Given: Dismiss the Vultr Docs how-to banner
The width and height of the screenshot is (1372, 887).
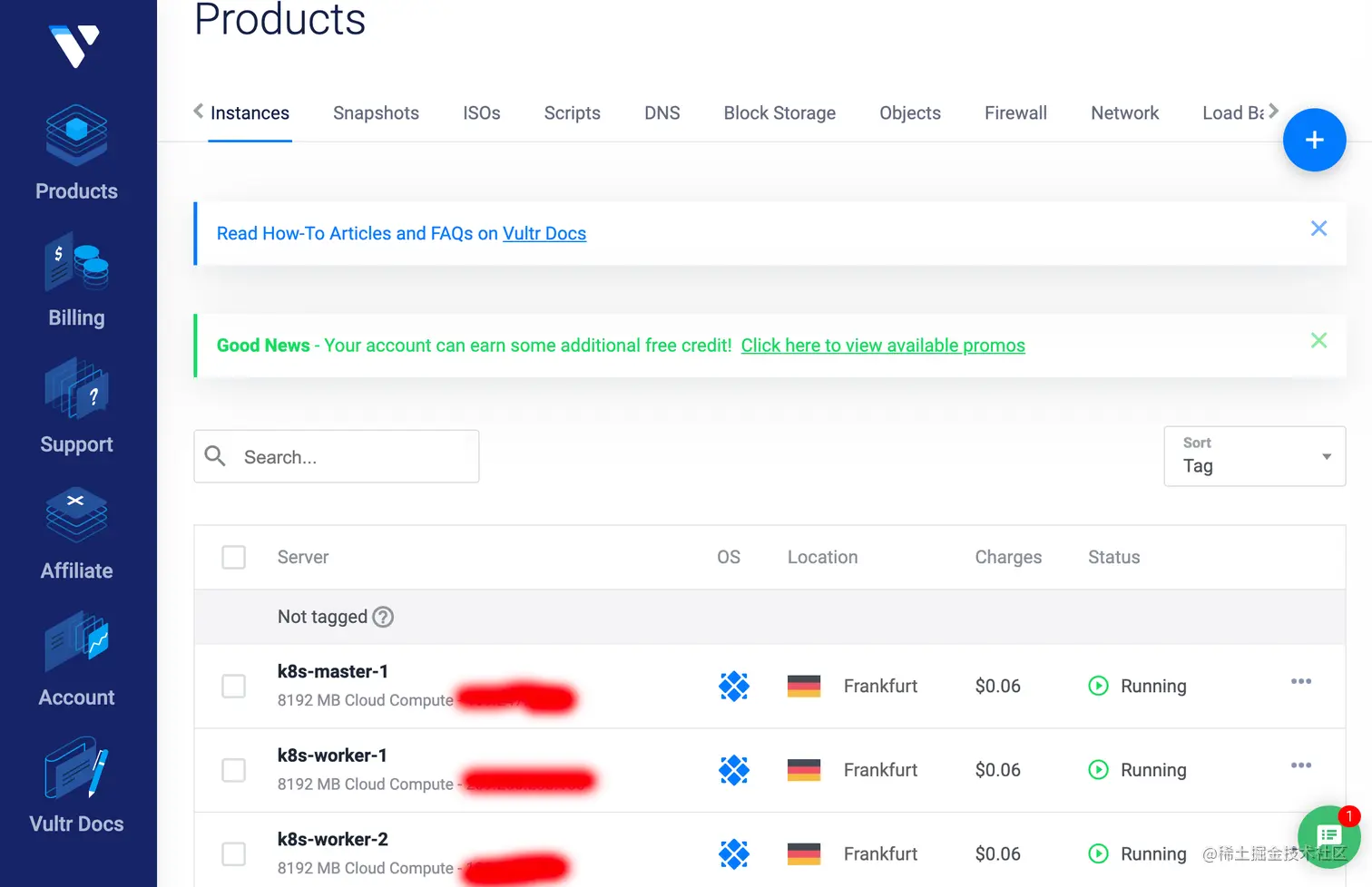Looking at the screenshot, I should point(1319,229).
